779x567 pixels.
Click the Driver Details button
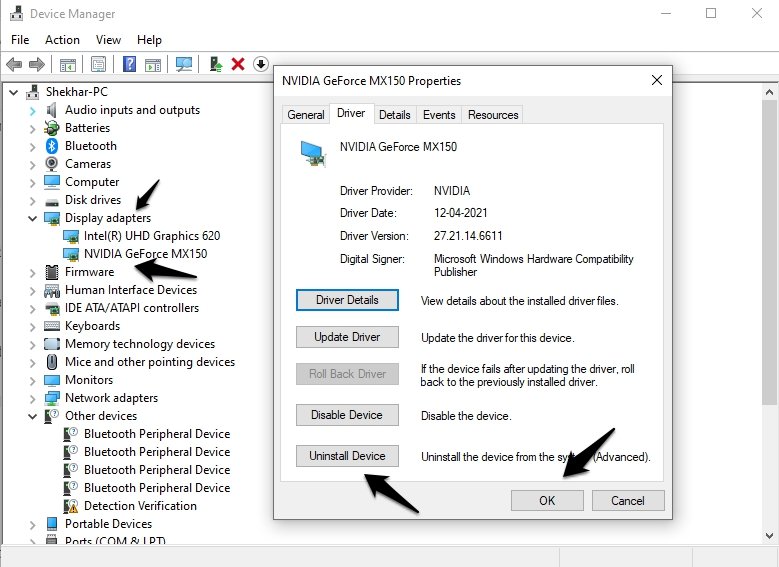click(347, 300)
